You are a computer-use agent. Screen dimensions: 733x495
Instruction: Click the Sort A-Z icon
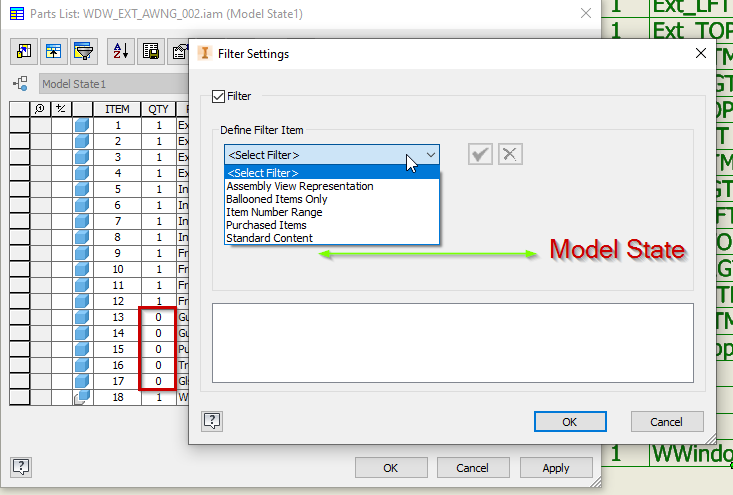pyautogui.click(x=121, y=51)
